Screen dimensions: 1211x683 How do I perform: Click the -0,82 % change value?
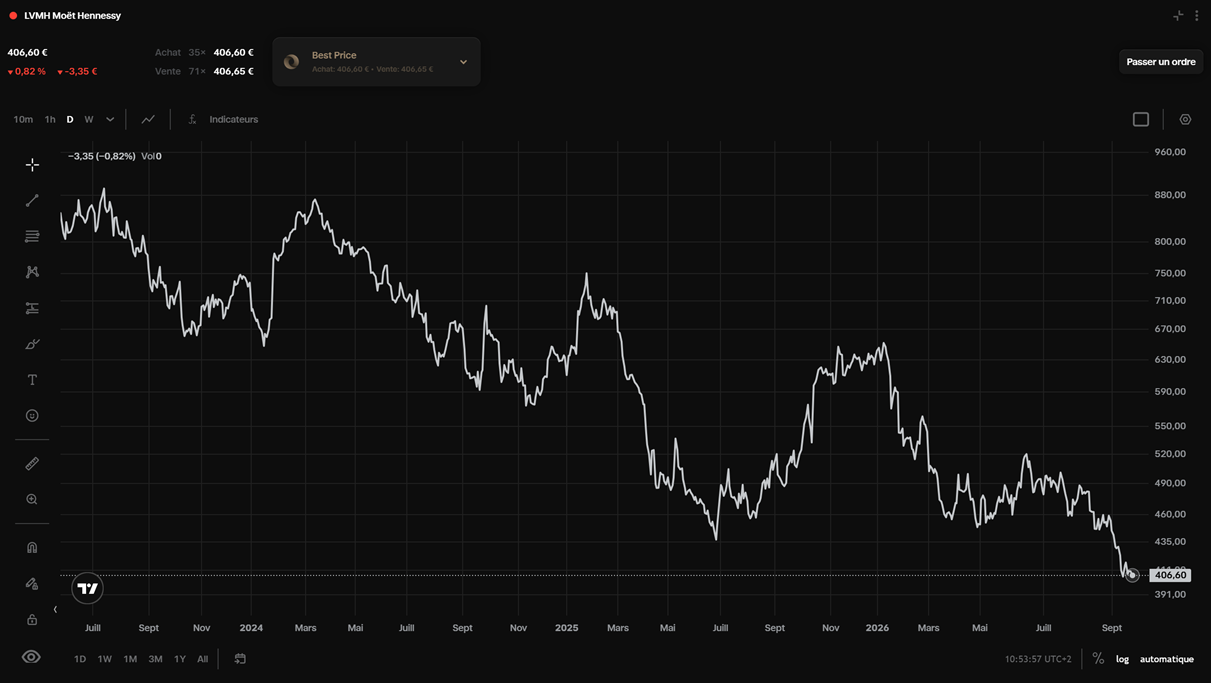[x=27, y=71]
